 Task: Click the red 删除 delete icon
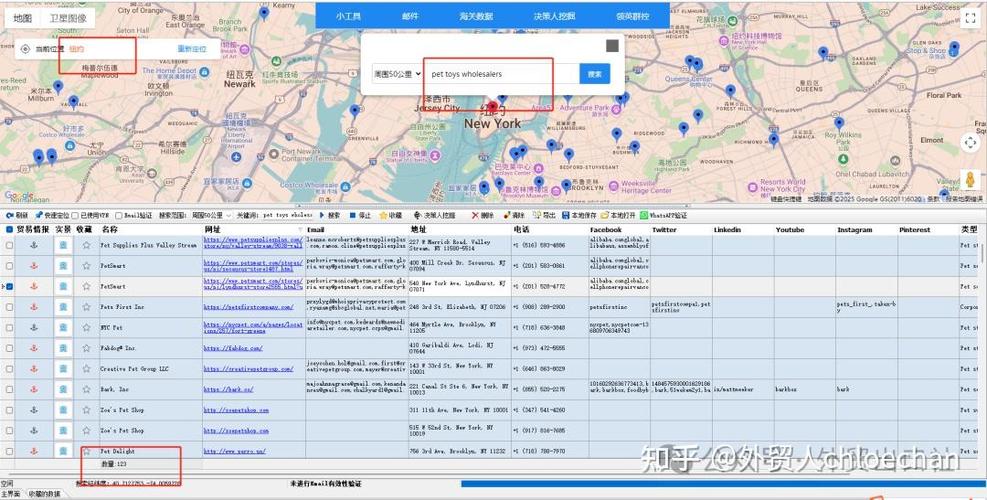pos(475,215)
